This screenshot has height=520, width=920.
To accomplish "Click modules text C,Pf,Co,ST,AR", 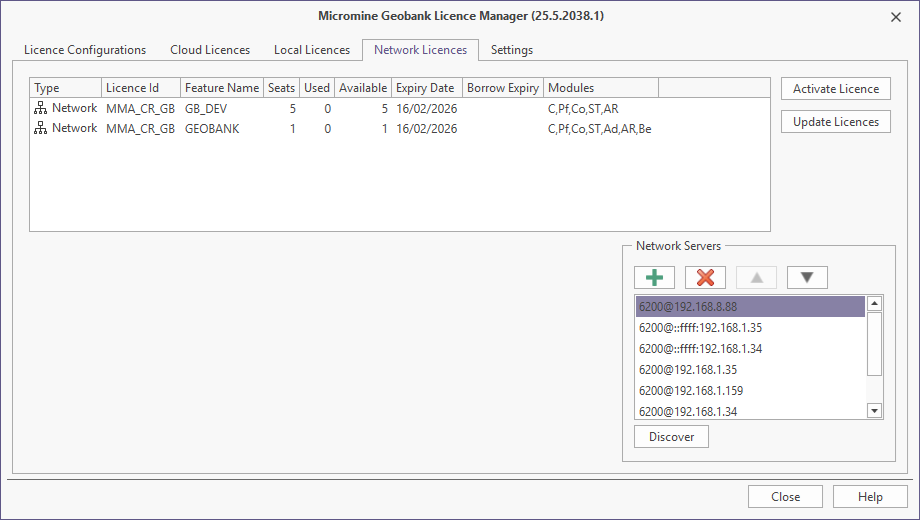I will click(583, 109).
